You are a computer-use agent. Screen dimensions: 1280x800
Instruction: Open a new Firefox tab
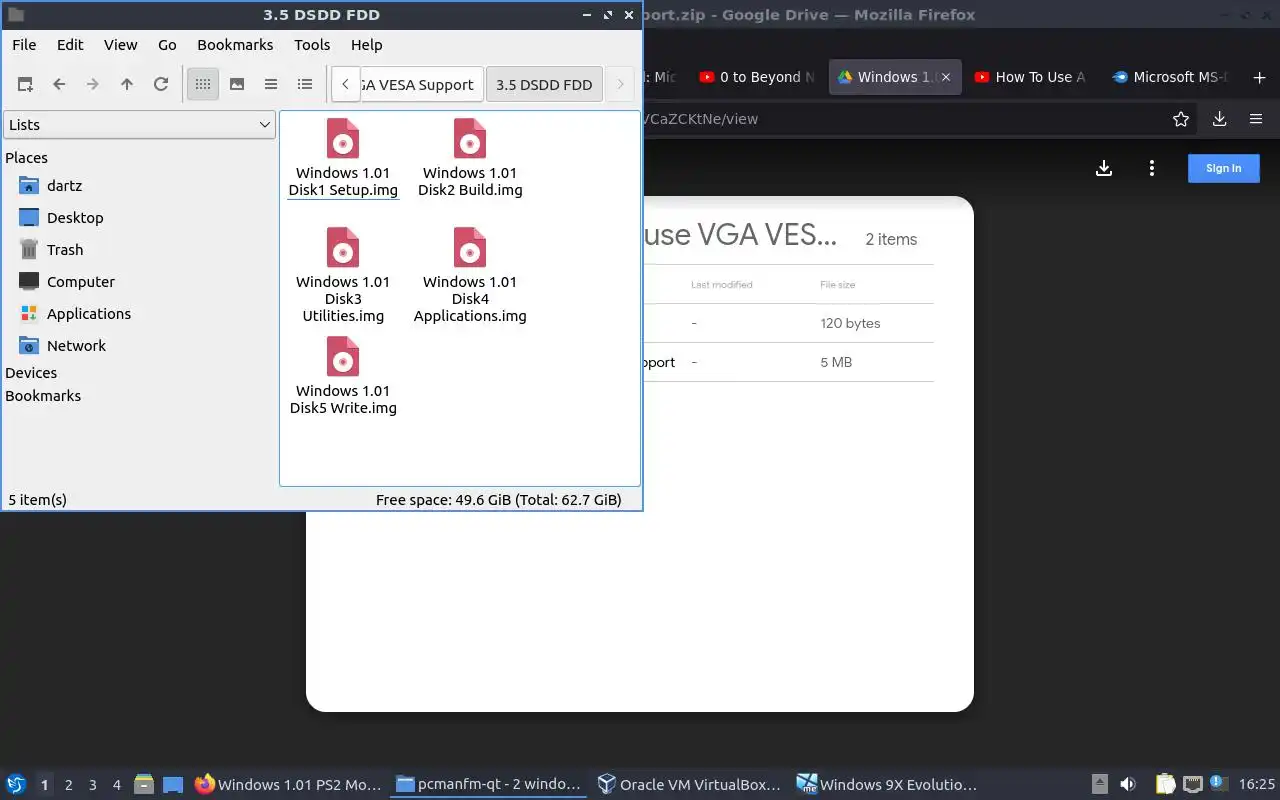point(1259,77)
